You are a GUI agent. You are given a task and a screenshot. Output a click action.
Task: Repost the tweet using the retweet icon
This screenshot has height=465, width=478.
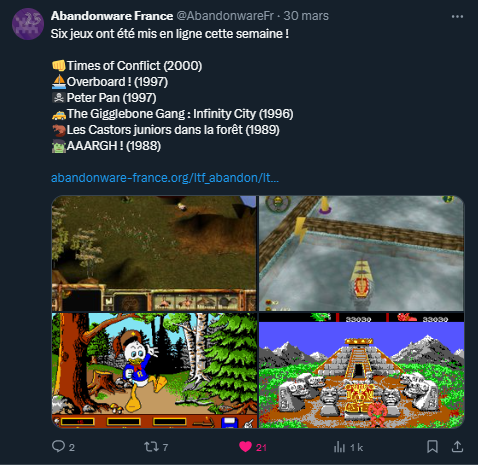coord(151,447)
